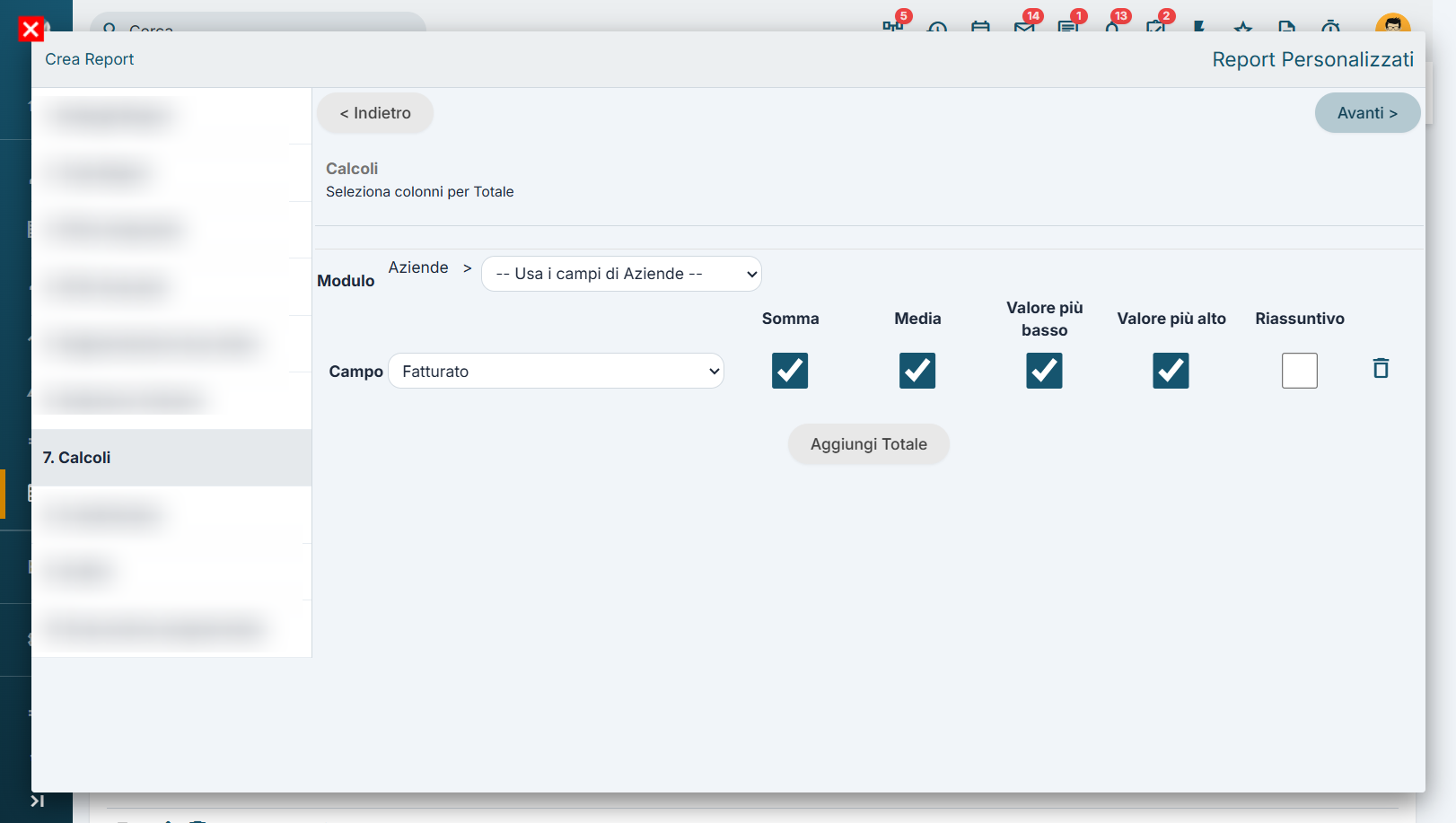This screenshot has width=1456, height=823.
Task: Click the 'Valore più alto' column header
Action: (1171, 319)
